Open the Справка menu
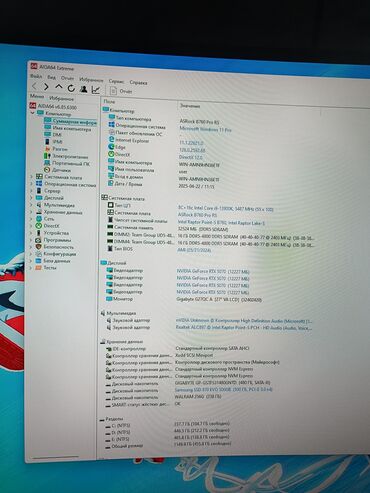 coord(138,82)
